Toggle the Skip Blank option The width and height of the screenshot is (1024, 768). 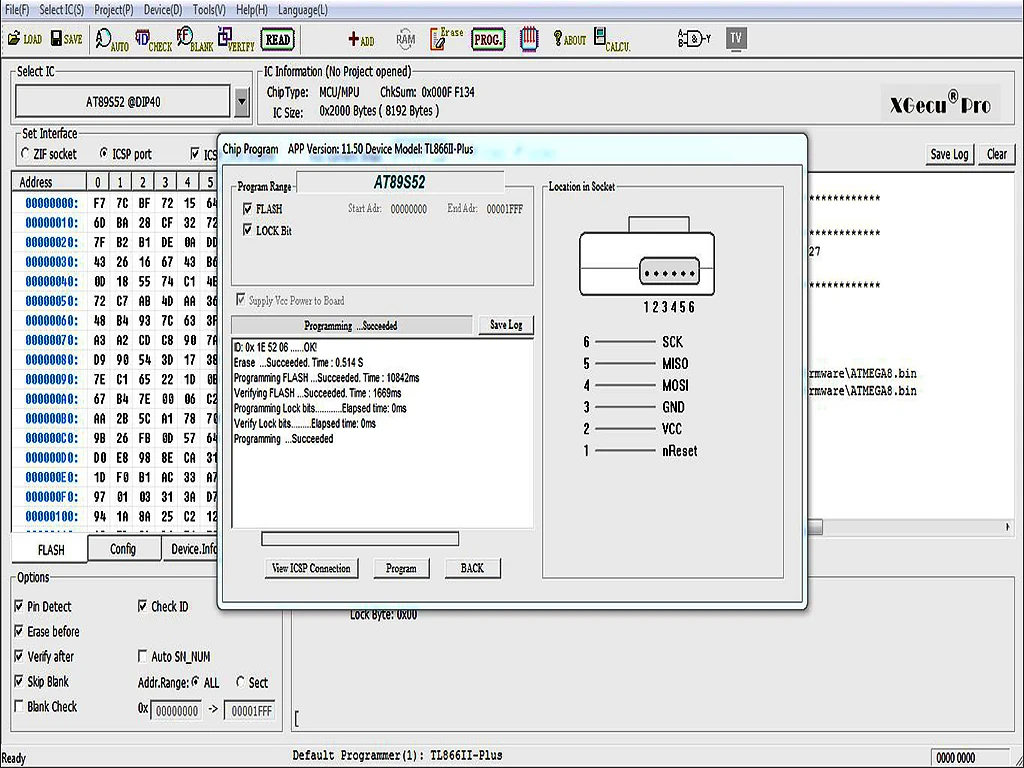[19, 681]
